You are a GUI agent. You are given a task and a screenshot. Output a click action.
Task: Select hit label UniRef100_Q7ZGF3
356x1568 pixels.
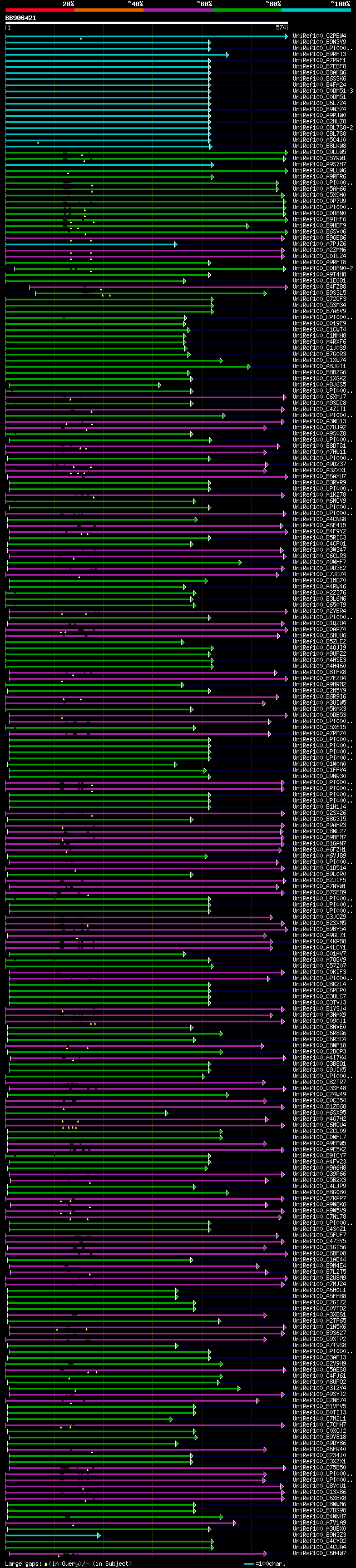319,299
